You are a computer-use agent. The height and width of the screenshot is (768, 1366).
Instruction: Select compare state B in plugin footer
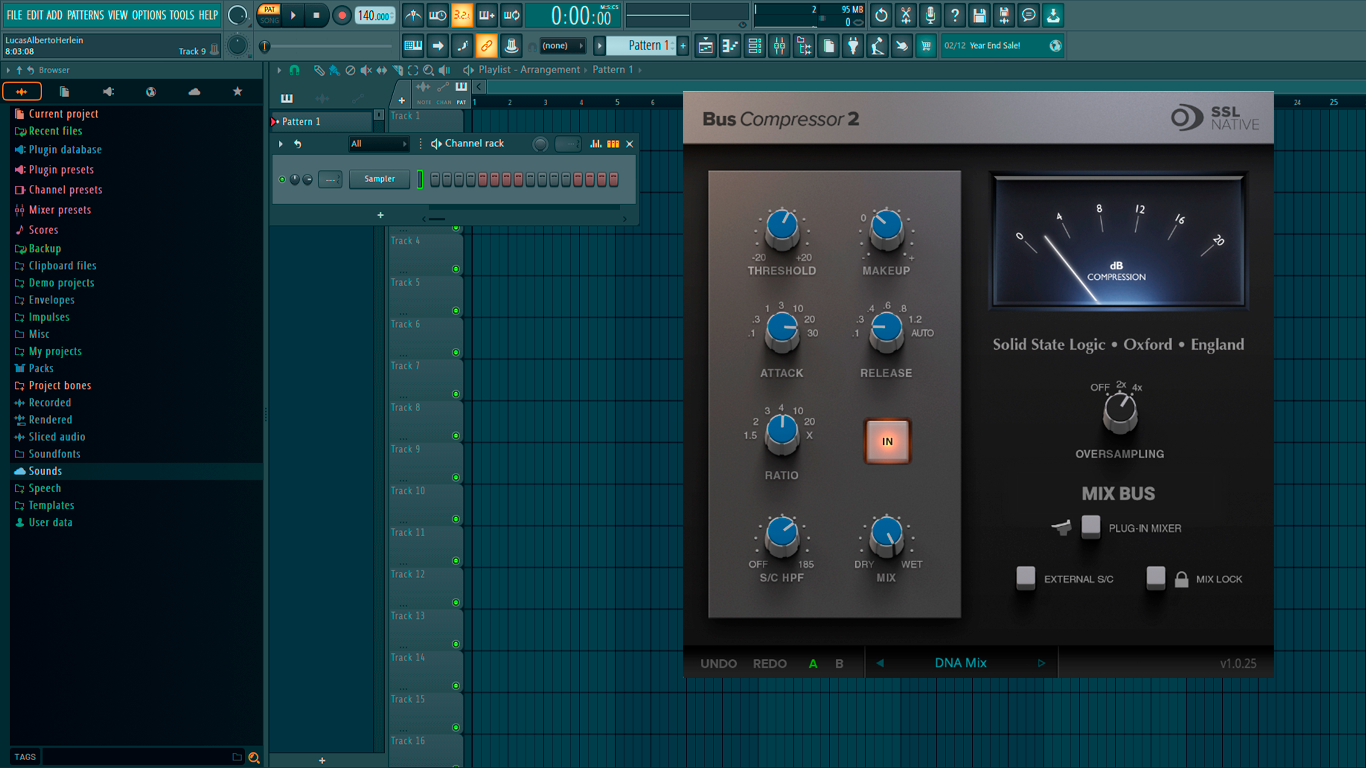click(839, 664)
